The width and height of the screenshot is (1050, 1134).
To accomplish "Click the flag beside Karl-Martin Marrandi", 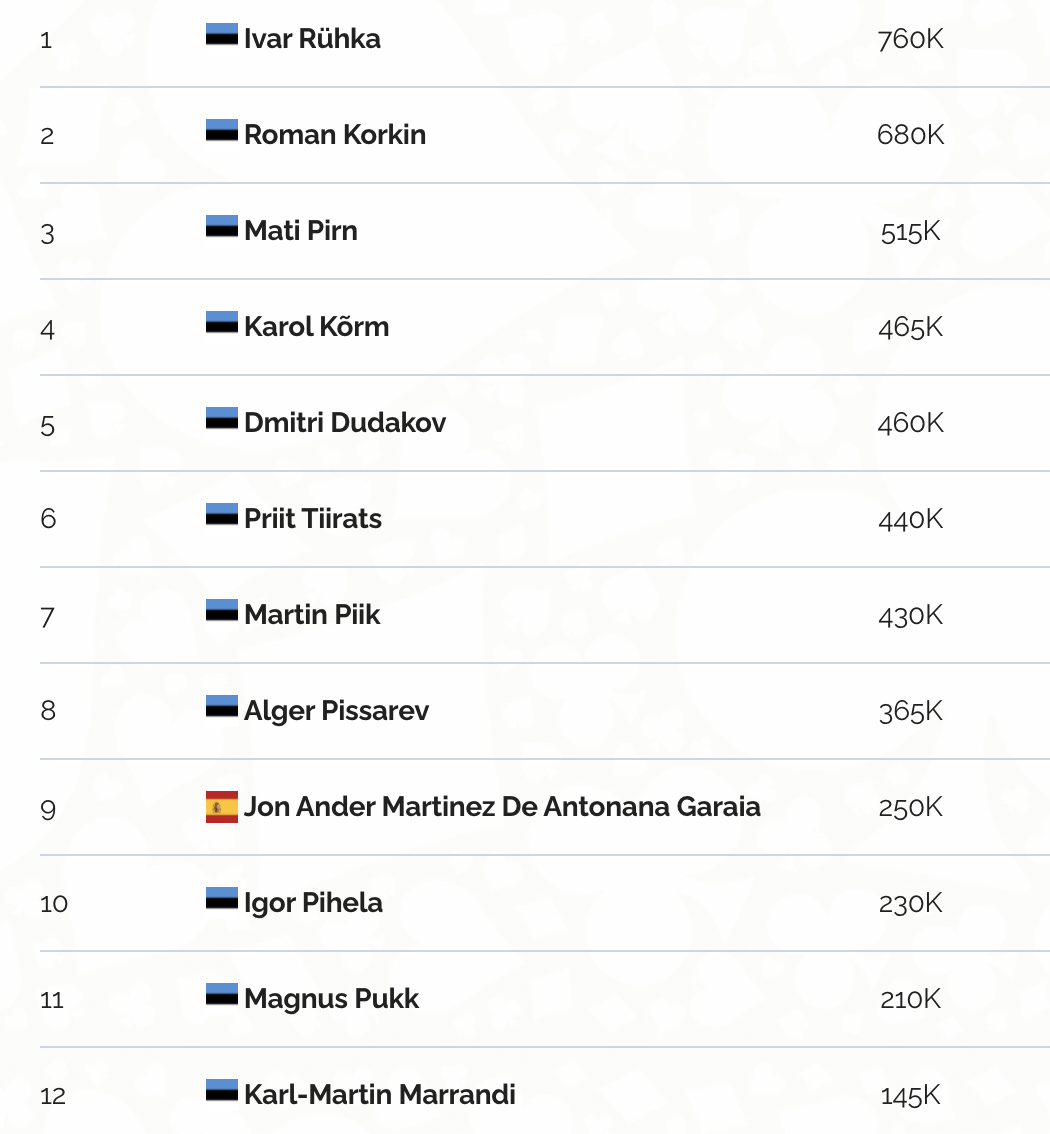I will point(221,1091).
